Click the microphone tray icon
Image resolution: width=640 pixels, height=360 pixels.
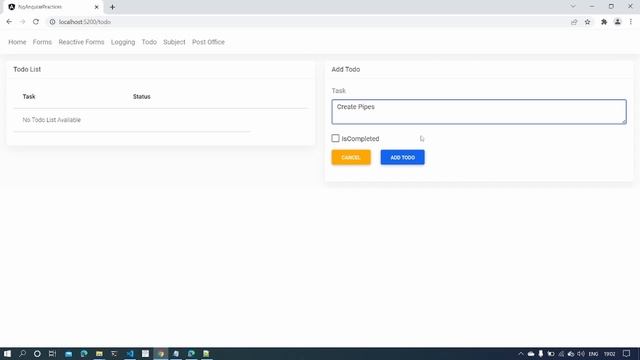541,354
